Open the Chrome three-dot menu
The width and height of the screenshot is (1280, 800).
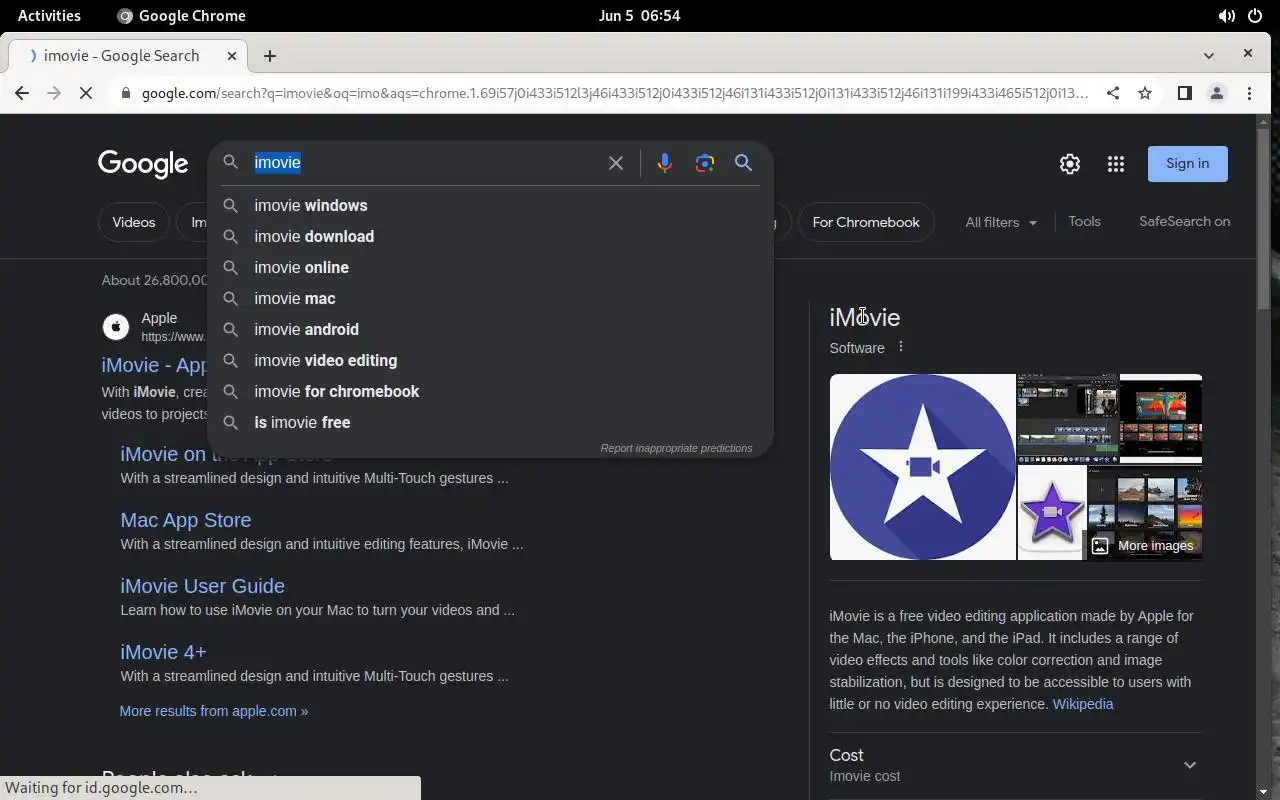pyautogui.click(x=1250, y=93)
